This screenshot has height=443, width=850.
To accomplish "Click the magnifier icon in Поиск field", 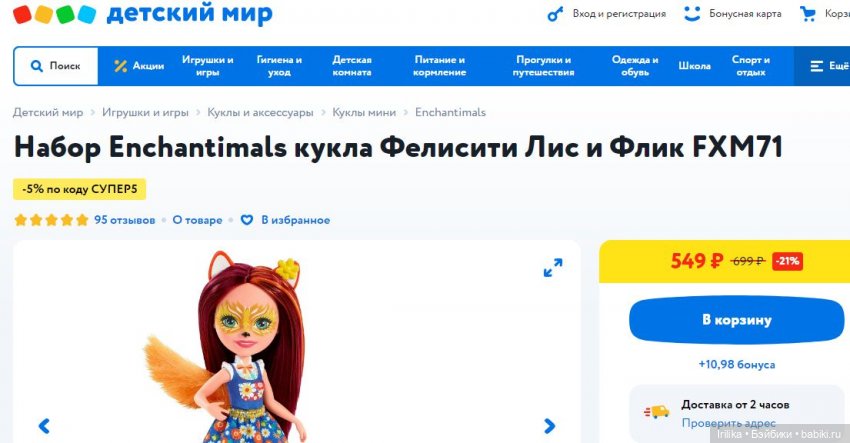I will (x=36, y=66).
